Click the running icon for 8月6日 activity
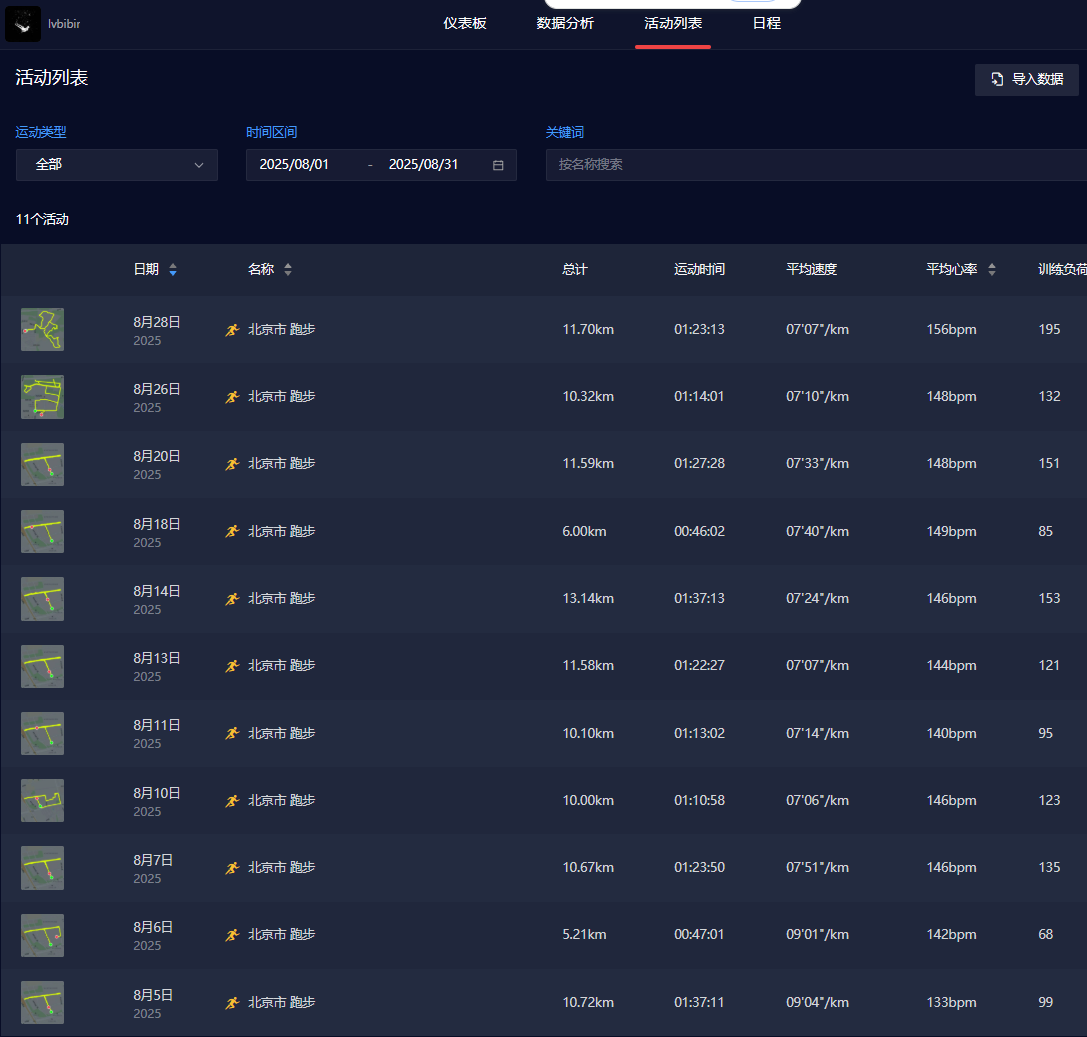 pyautogui.click(x=232, y=934)
